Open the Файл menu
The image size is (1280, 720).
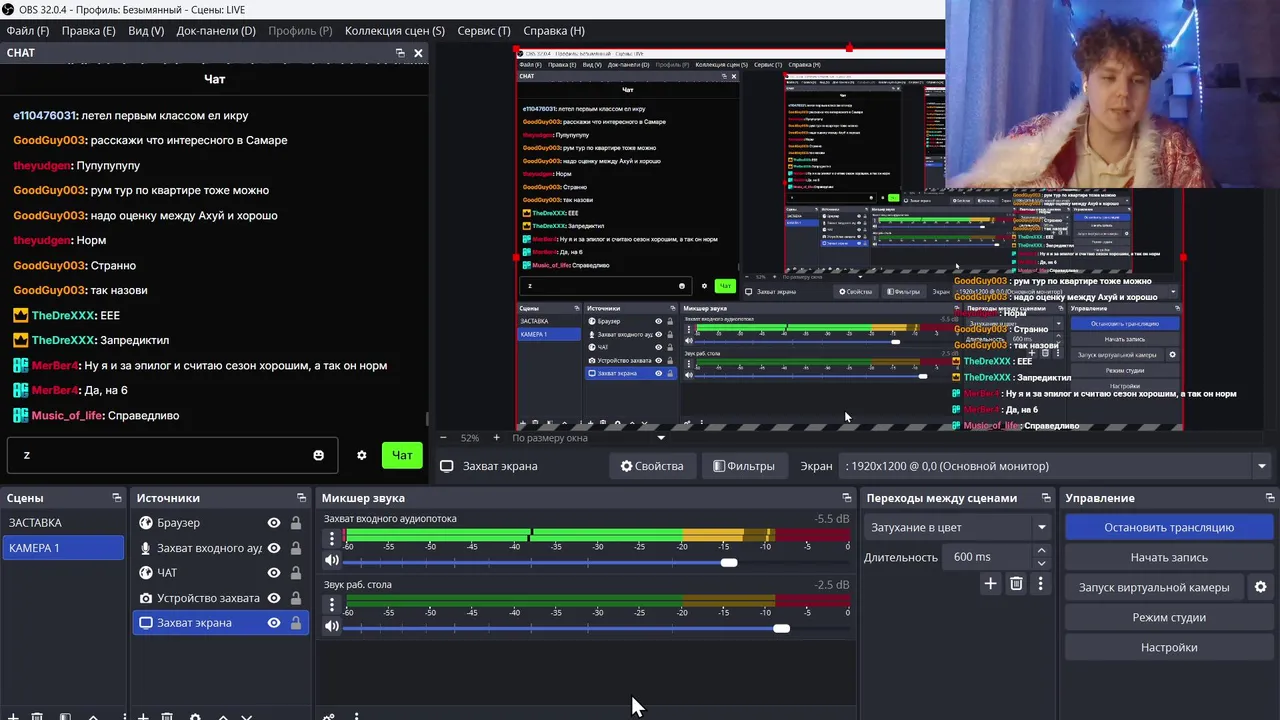click(28, 31)
